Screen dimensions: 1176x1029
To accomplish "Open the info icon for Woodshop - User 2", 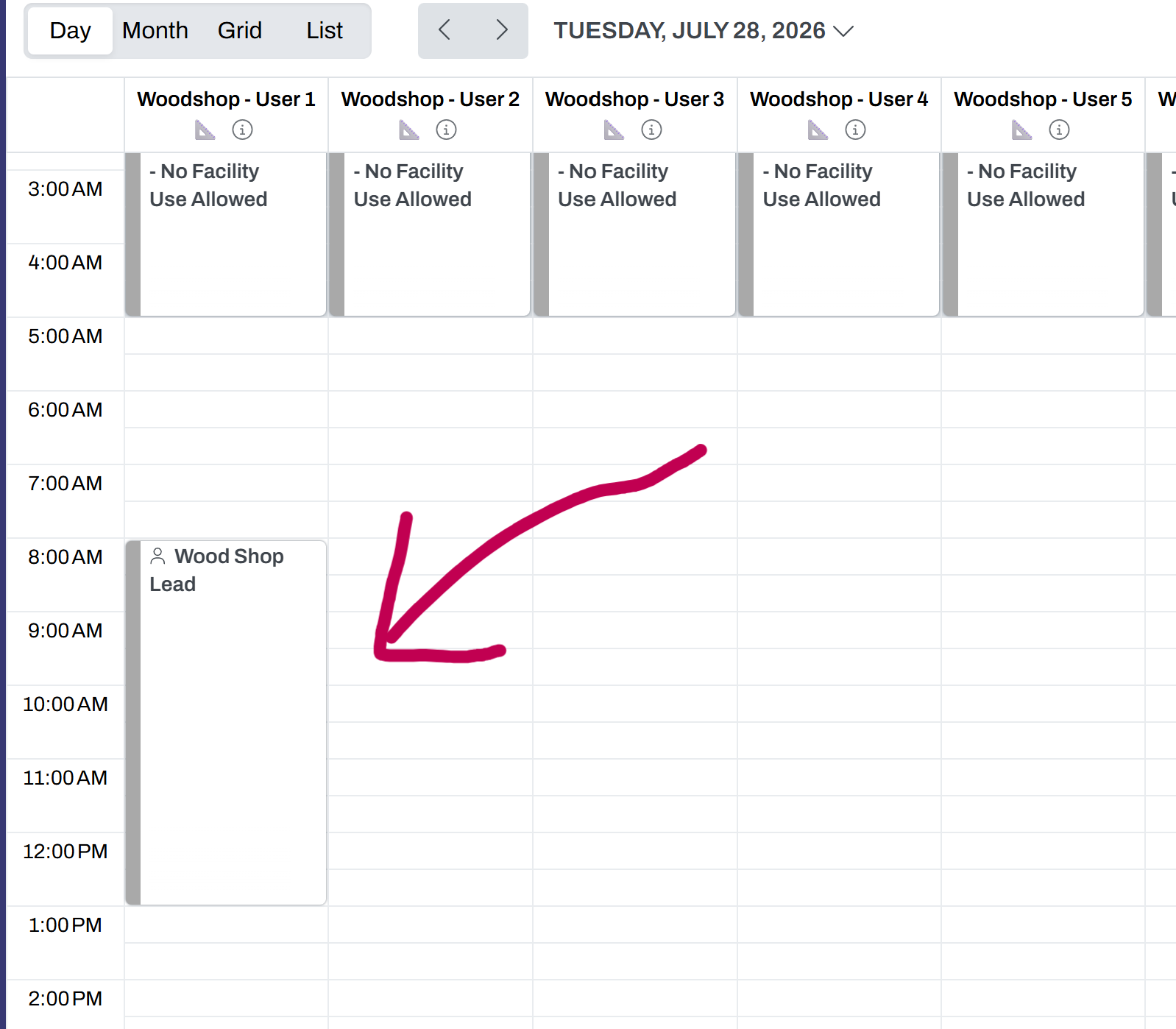I will (446, 130).
